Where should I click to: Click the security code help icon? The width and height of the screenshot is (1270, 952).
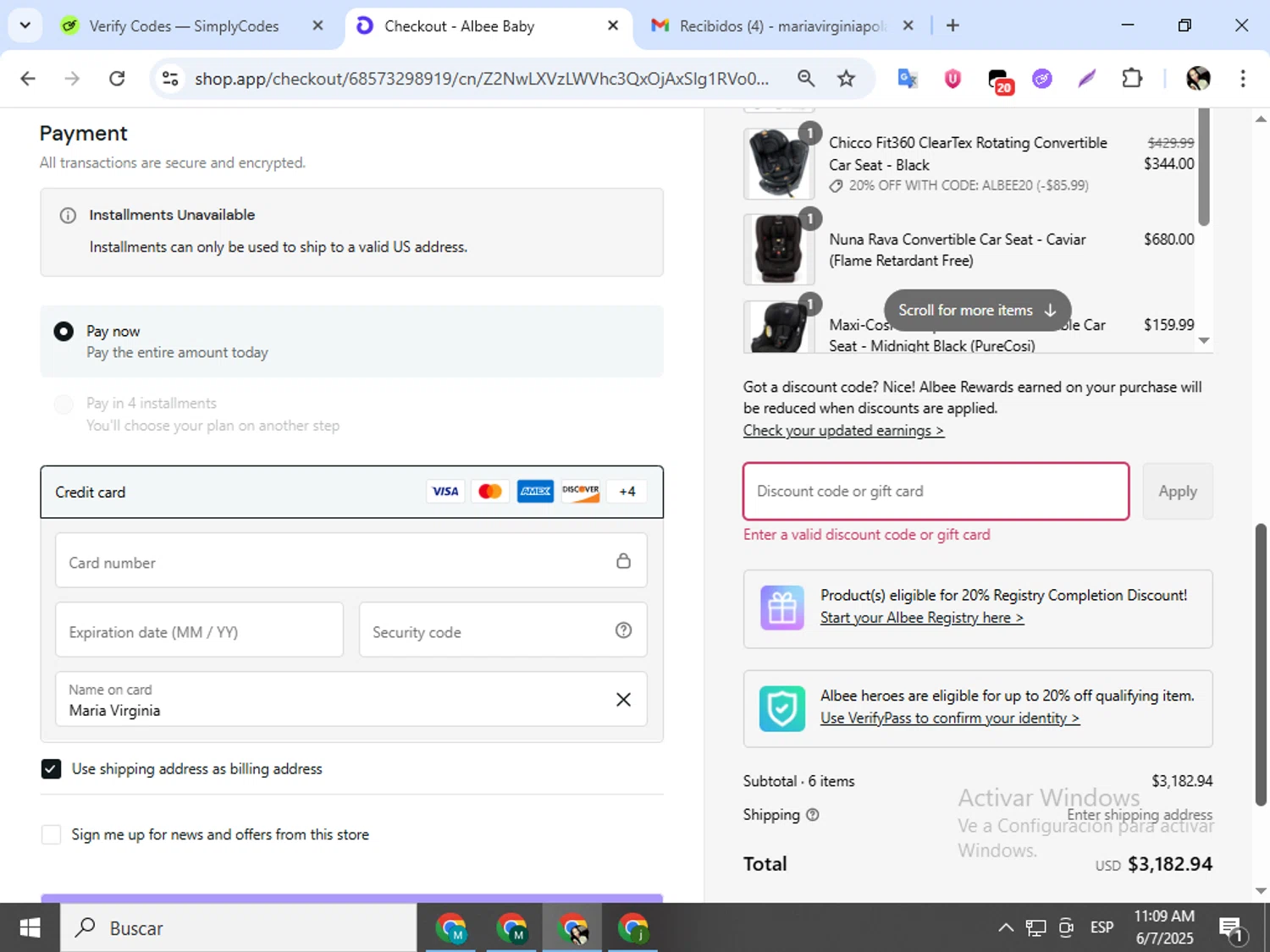click(623, 630)
